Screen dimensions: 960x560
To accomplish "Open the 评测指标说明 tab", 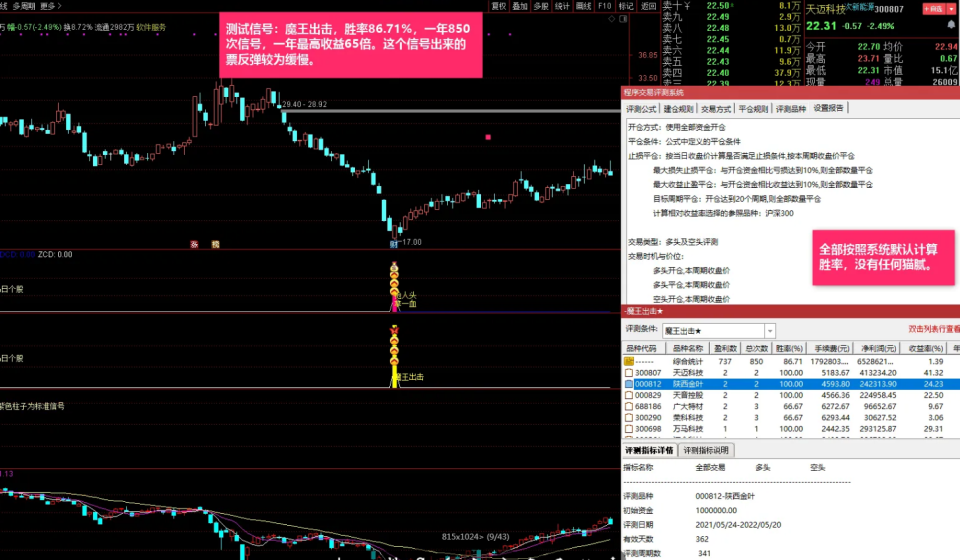I will click(706, 450).
